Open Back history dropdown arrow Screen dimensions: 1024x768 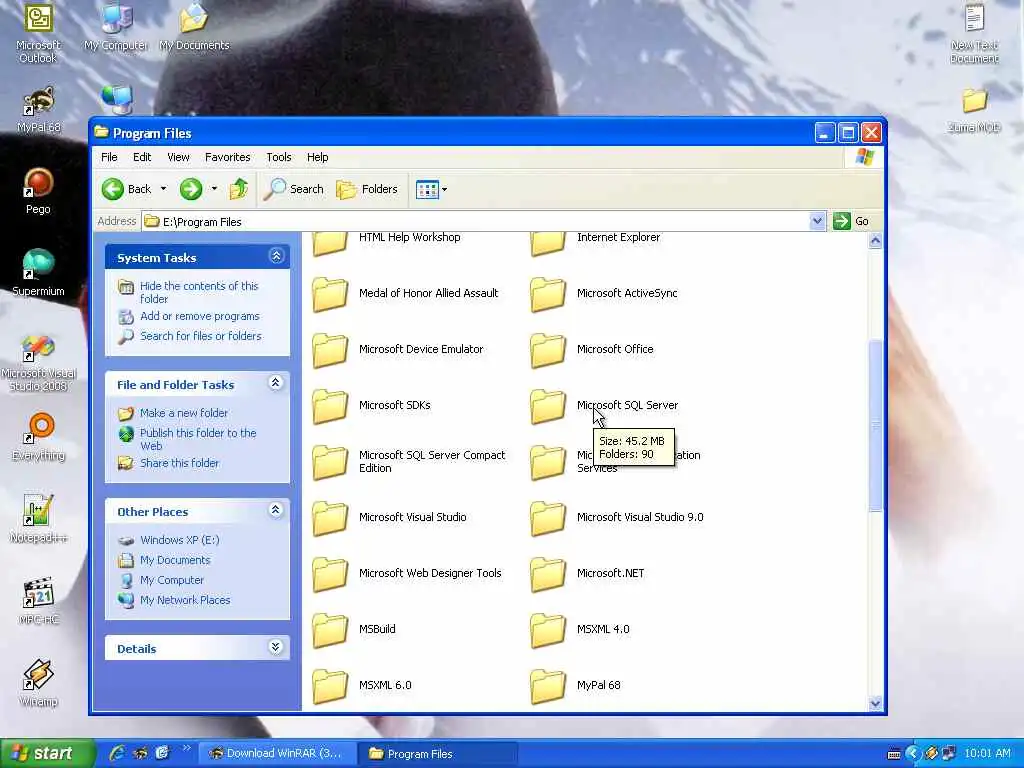click(x=163, y=189)
